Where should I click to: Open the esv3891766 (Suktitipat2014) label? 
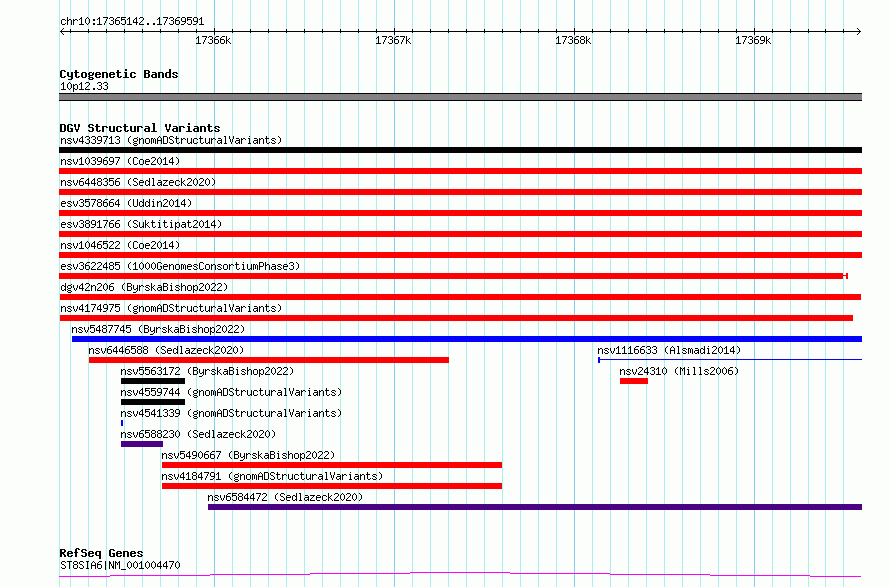click(141, 224)
